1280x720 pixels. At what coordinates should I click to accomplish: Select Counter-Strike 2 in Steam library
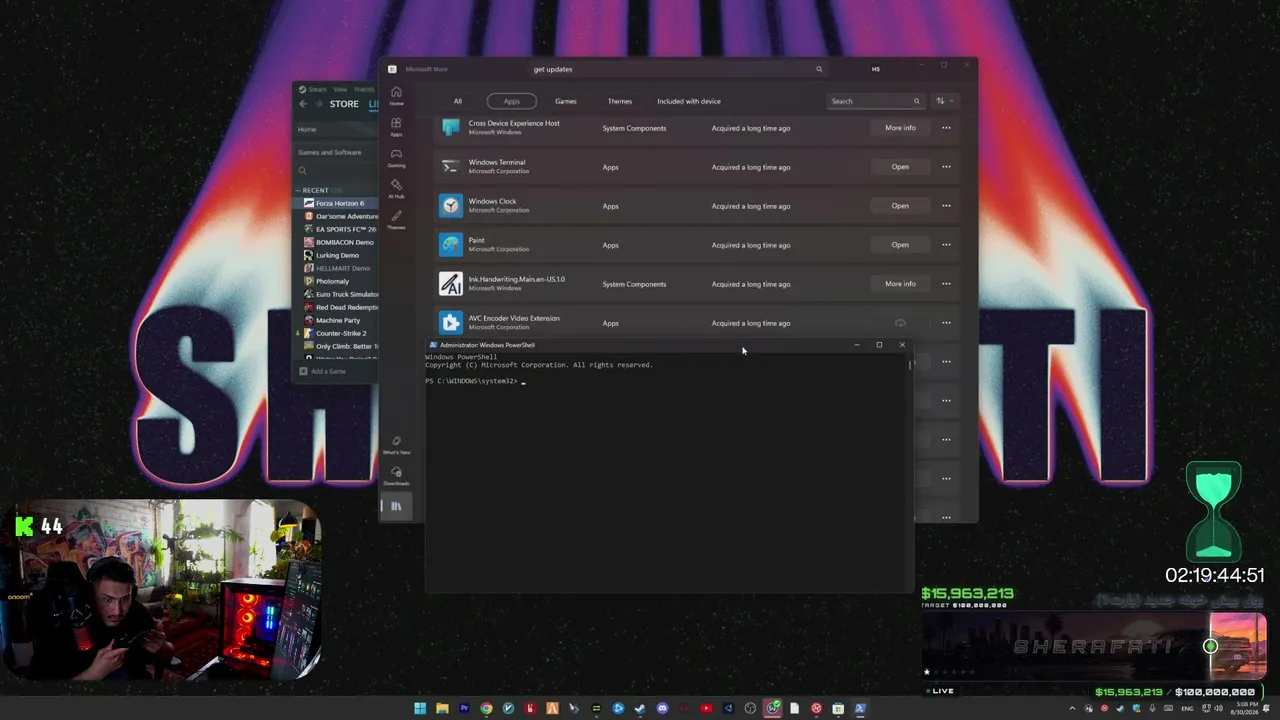click(x=341, y=333)
